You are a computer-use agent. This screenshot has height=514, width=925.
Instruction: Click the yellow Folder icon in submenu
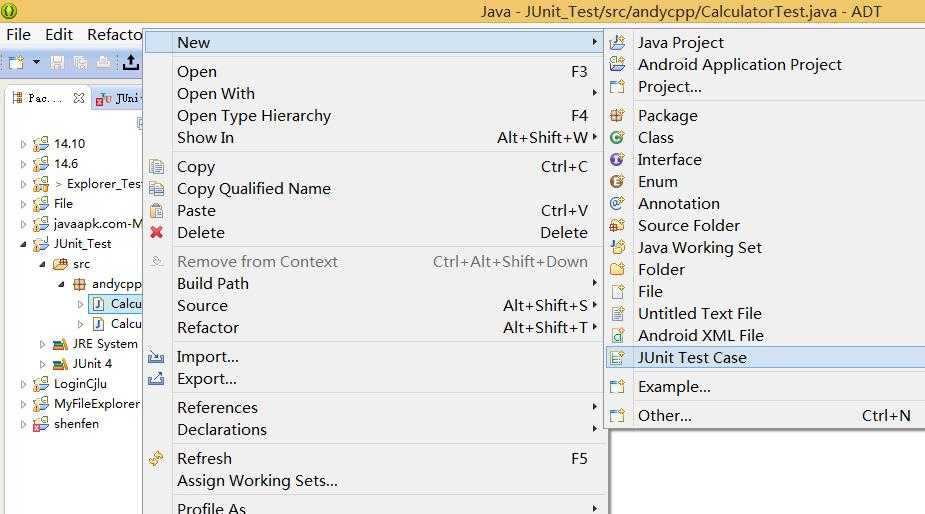pos(617,270)
